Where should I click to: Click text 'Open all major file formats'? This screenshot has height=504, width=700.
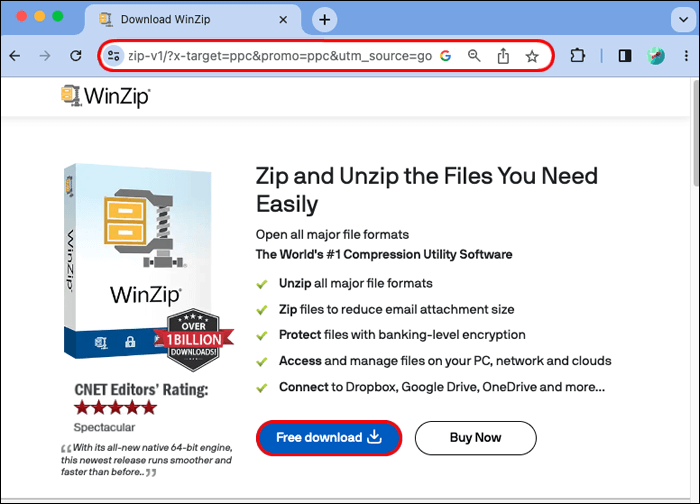(332, 235)
